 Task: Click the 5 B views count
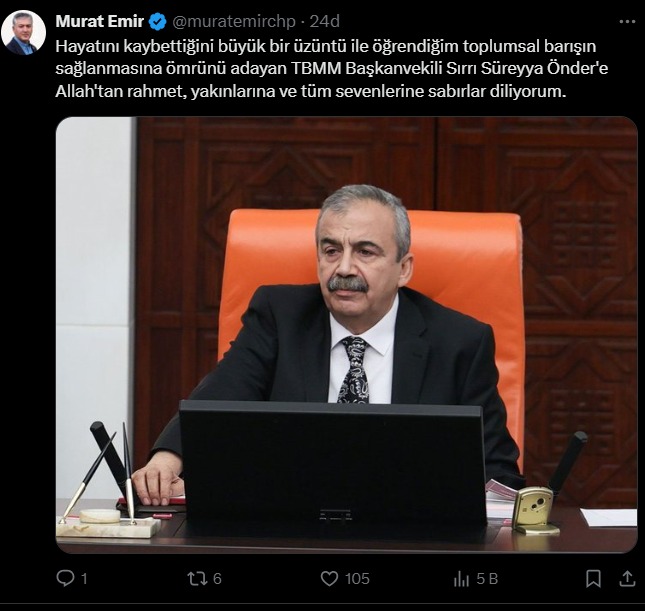click(x=487, y=579)
